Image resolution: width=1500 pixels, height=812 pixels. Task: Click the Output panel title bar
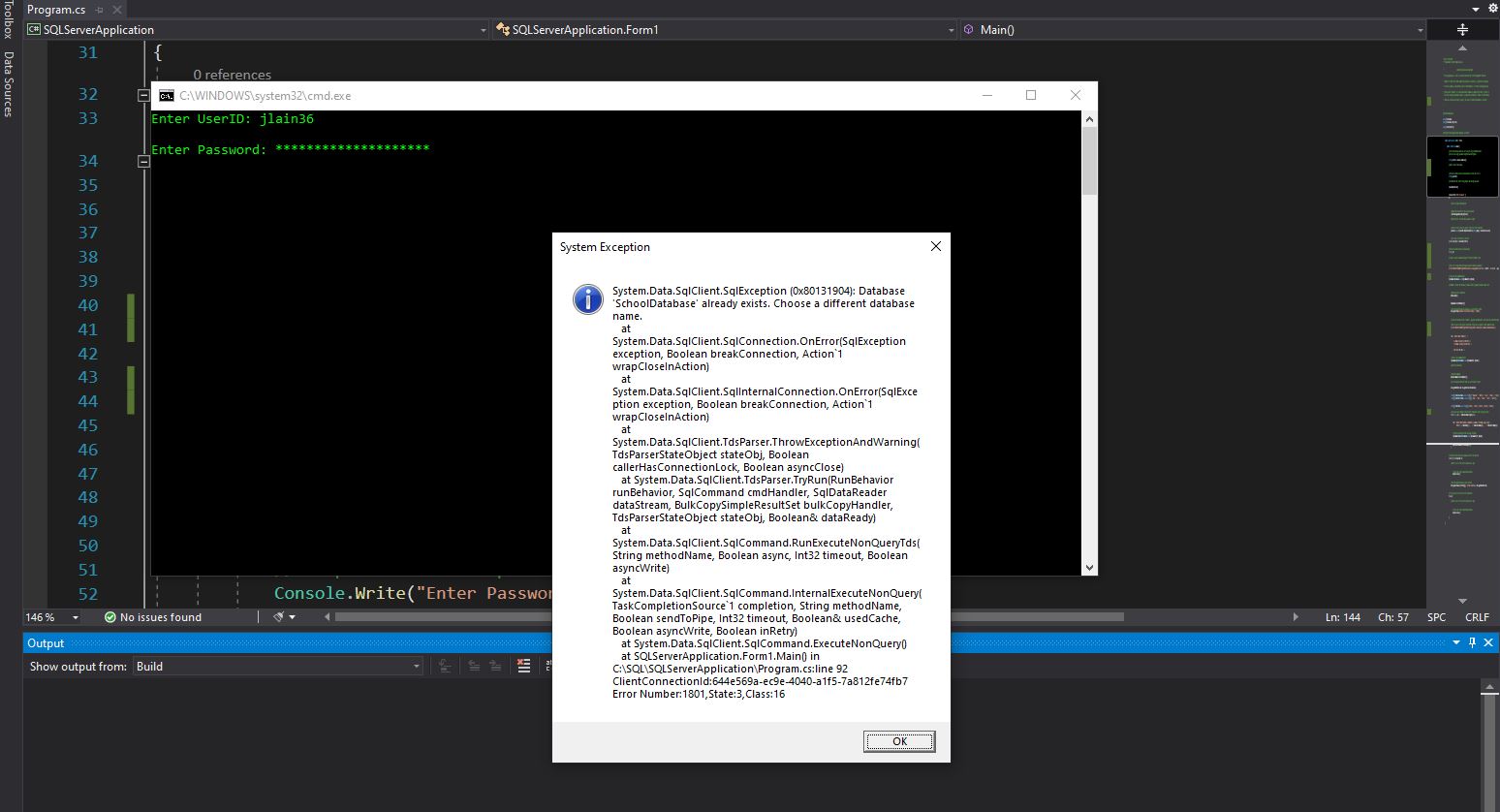coord(760,643)
